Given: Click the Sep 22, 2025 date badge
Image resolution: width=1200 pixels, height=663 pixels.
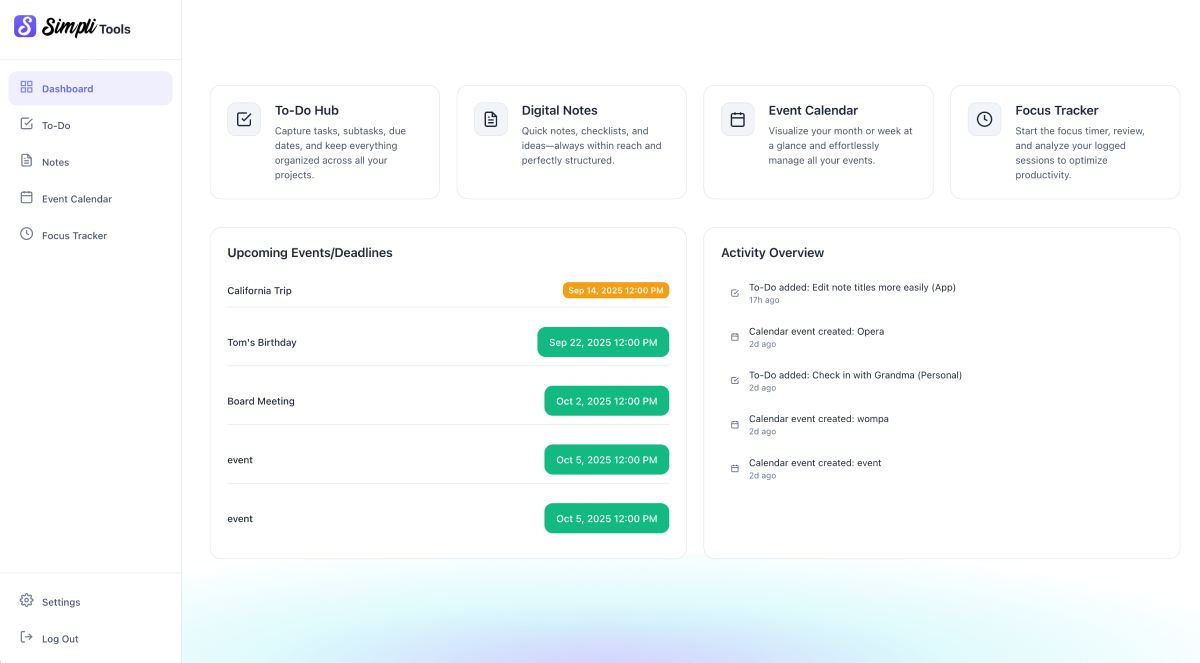Looking at the screenshot, I should click(x=603, y=342).
